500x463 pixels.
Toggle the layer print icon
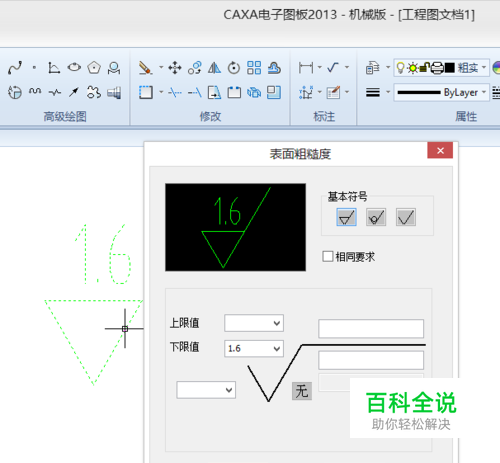[437, 68]
